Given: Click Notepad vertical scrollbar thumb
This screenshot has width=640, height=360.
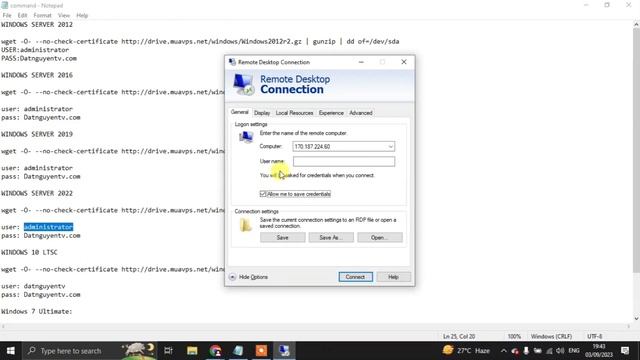Looking at the screenshot, I should (x=636, y=150).
